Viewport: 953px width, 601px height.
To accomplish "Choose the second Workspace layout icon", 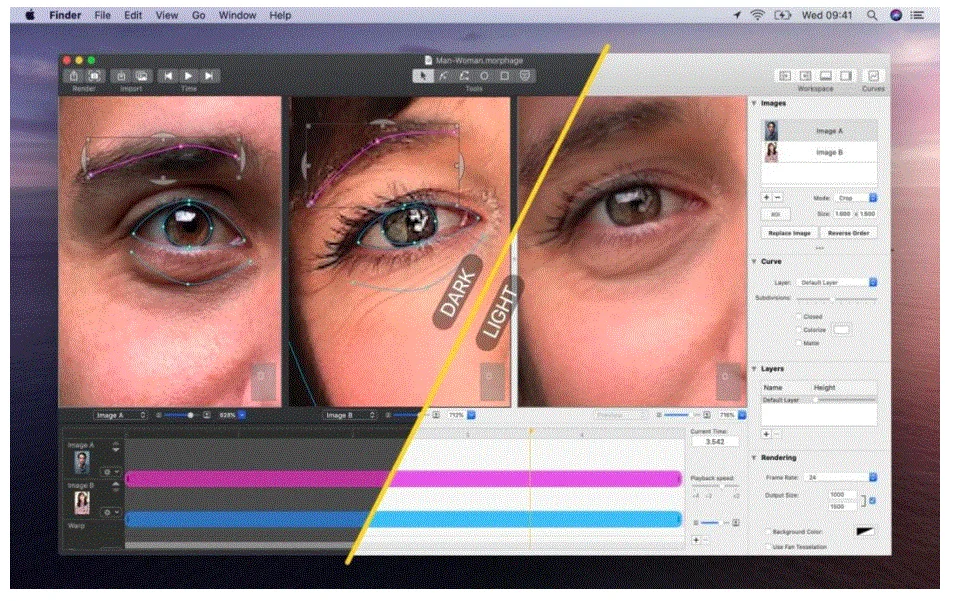I will click(805, 76).
